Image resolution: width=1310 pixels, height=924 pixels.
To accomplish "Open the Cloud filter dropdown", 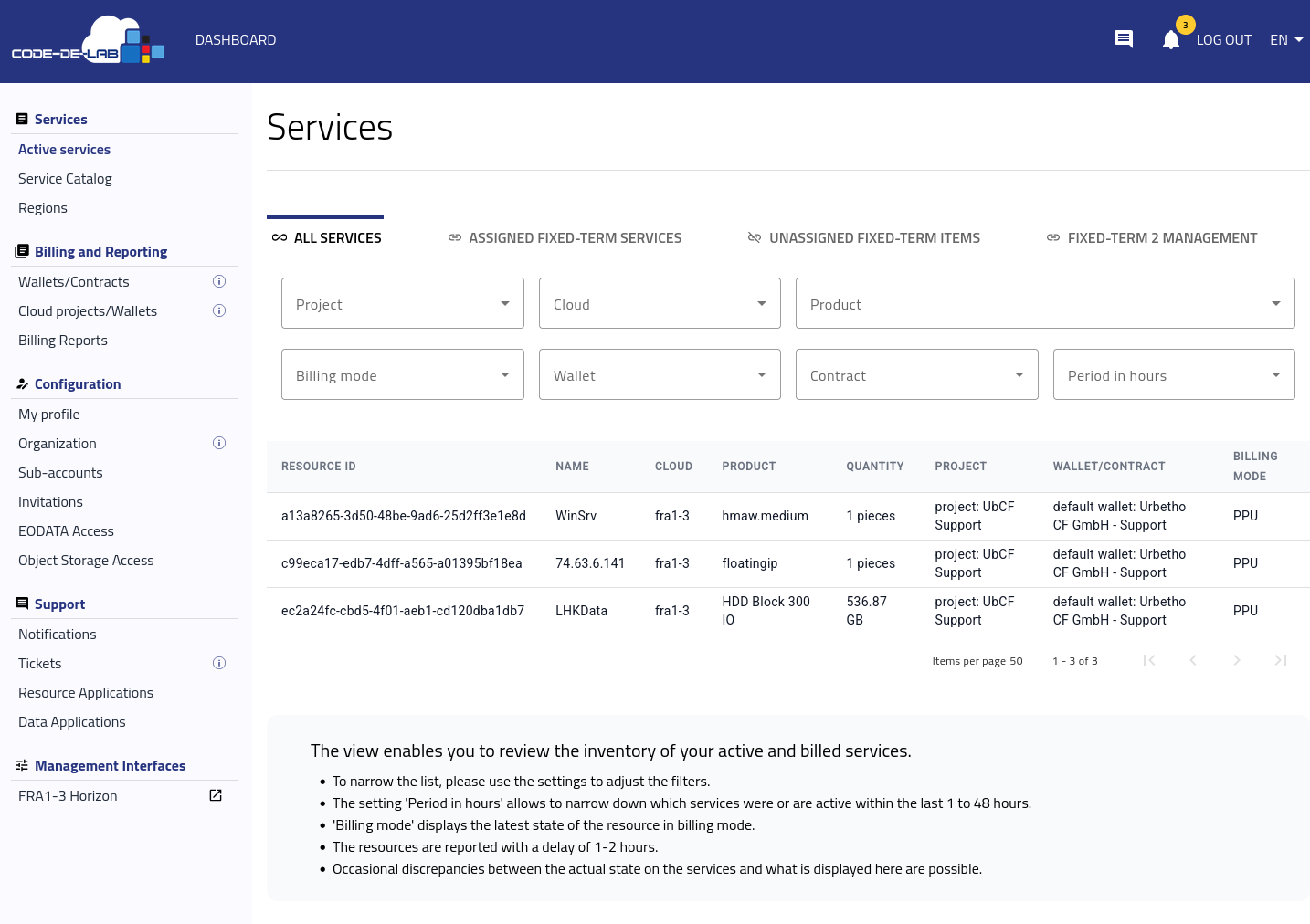I will (x=660, y=303).
